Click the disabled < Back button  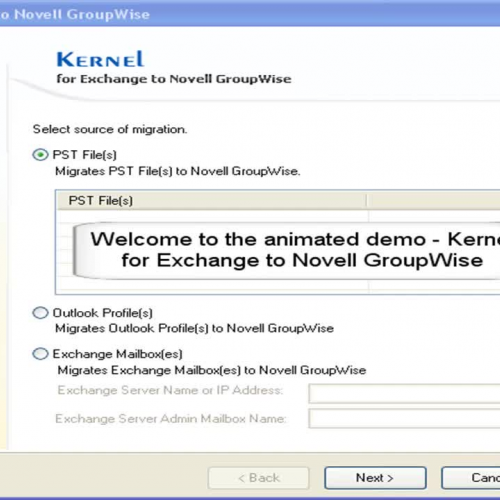coord(259,478)
